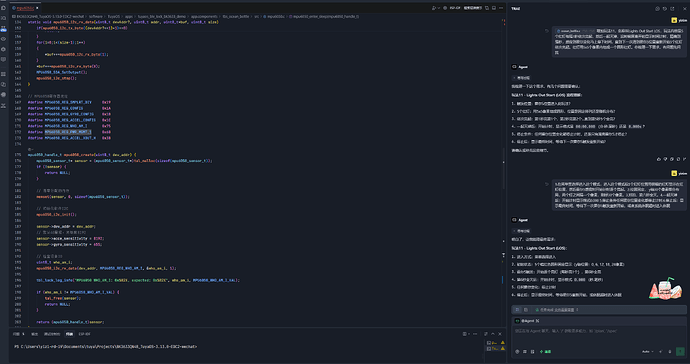Select the mpu6050.c editor tab

pyautogui.click(x=24, y=8)
